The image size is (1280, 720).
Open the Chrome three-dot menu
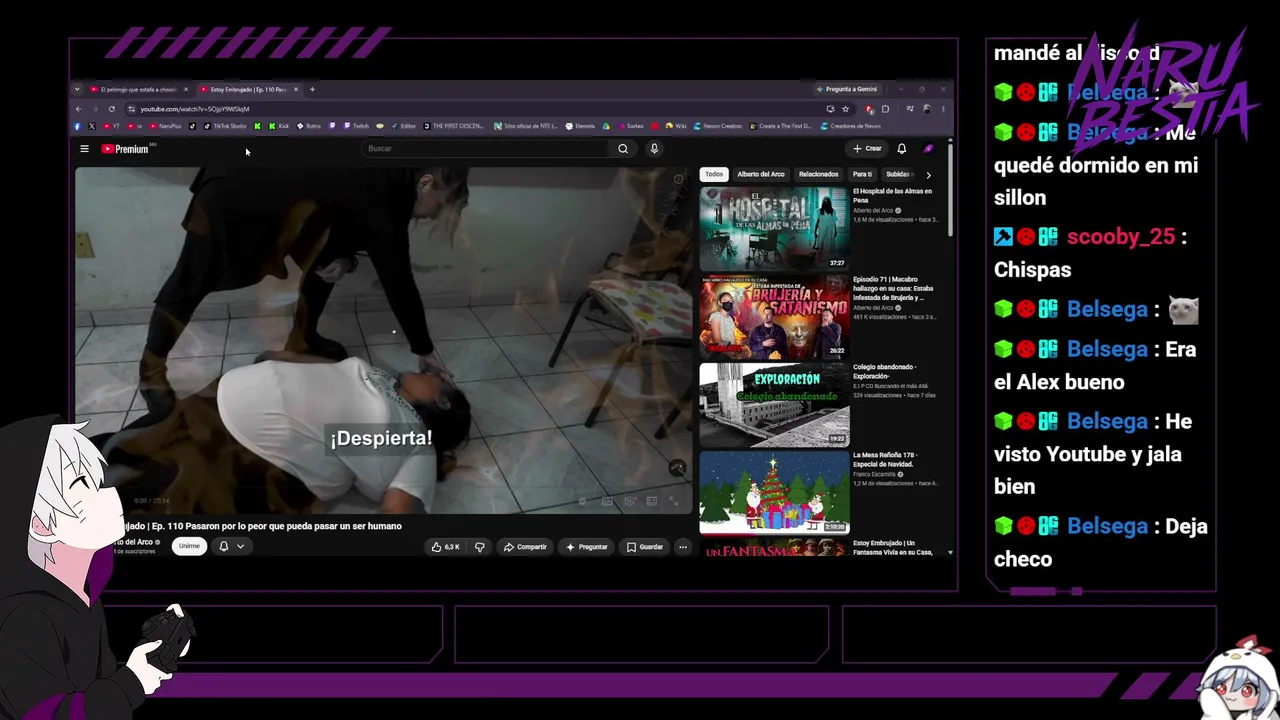click(x=943, y=109)
